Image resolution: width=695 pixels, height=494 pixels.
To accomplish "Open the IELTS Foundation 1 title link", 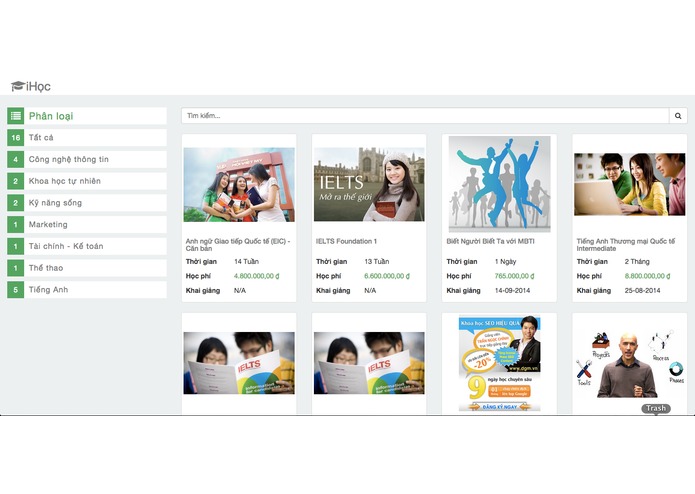I will coord(346,241).
